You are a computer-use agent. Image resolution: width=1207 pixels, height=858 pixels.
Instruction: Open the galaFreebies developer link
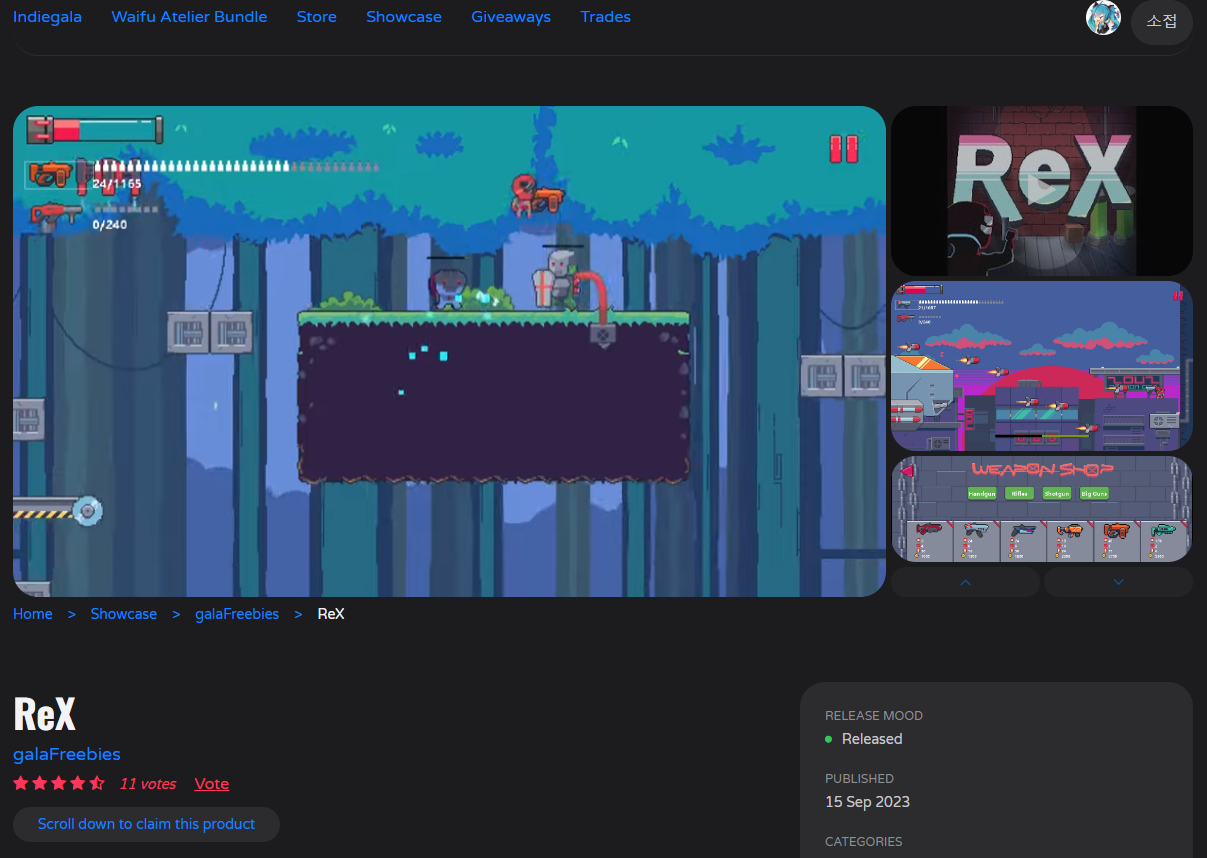click(x=67, y=754)
